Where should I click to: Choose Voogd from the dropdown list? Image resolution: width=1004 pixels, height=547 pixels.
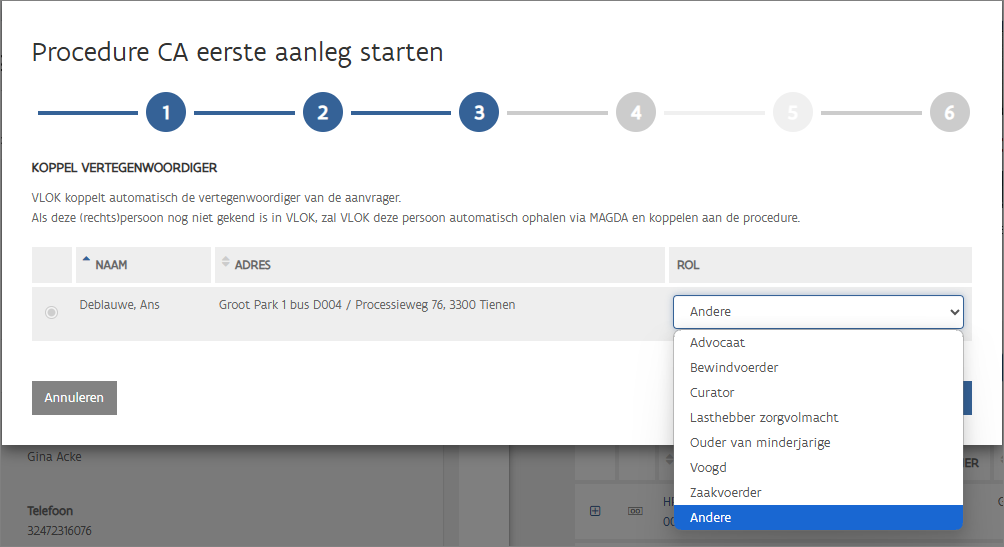pos(708,468)
